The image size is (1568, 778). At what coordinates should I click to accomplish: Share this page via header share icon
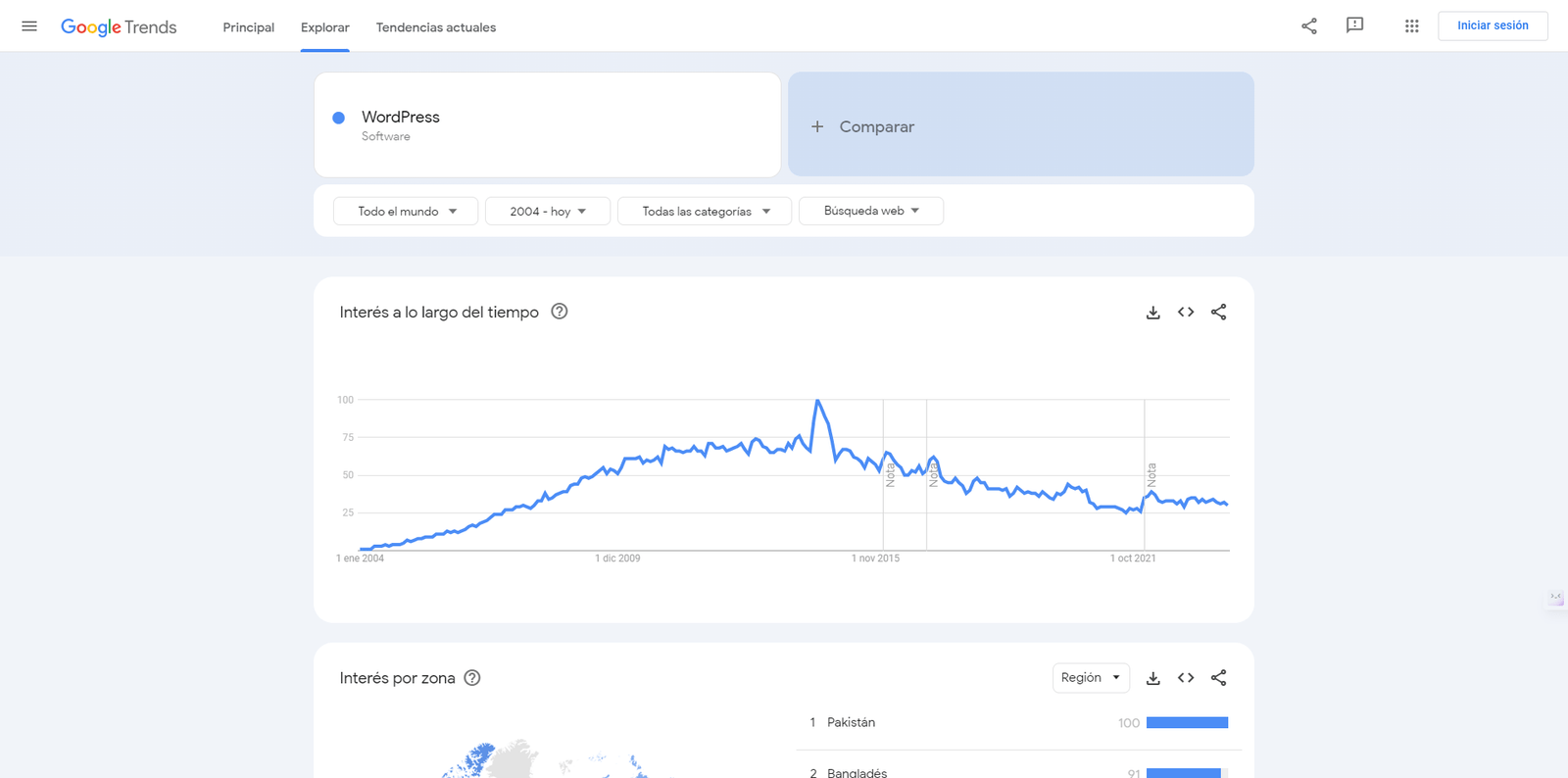click(1309, 26)
